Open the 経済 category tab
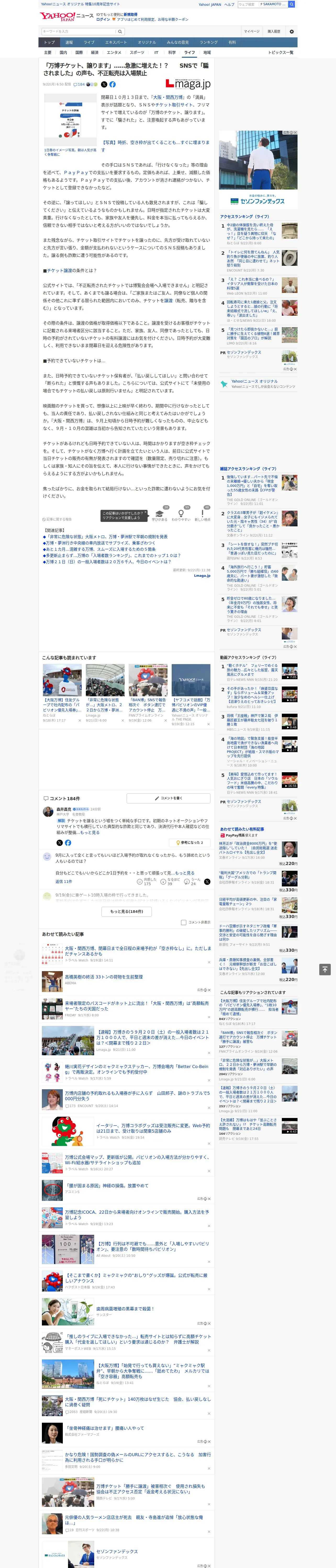 pyautogui.click(x=94, y=52)
